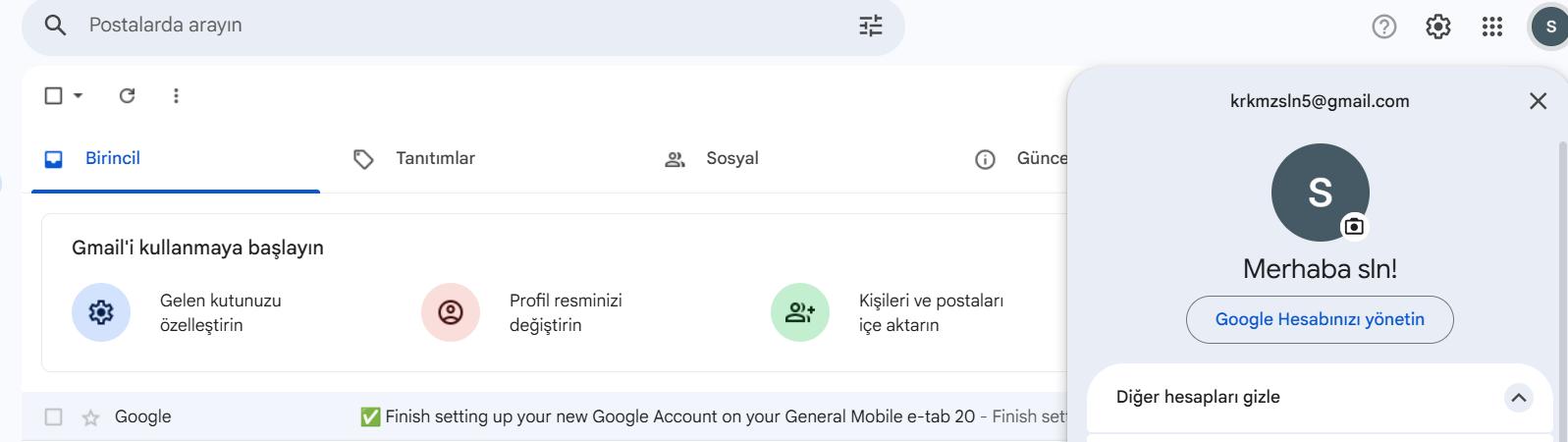
Task: Click Google Hesabınızı yönetin button
Action: pyautogui.click(x=1320, y=319)
